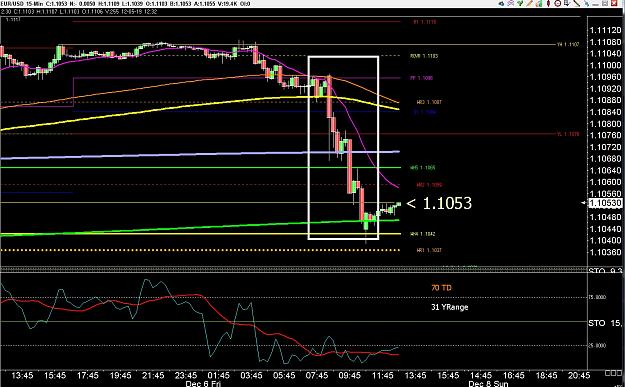
Task: Click the 20:45 time axis label
Action: click(579, 375)
